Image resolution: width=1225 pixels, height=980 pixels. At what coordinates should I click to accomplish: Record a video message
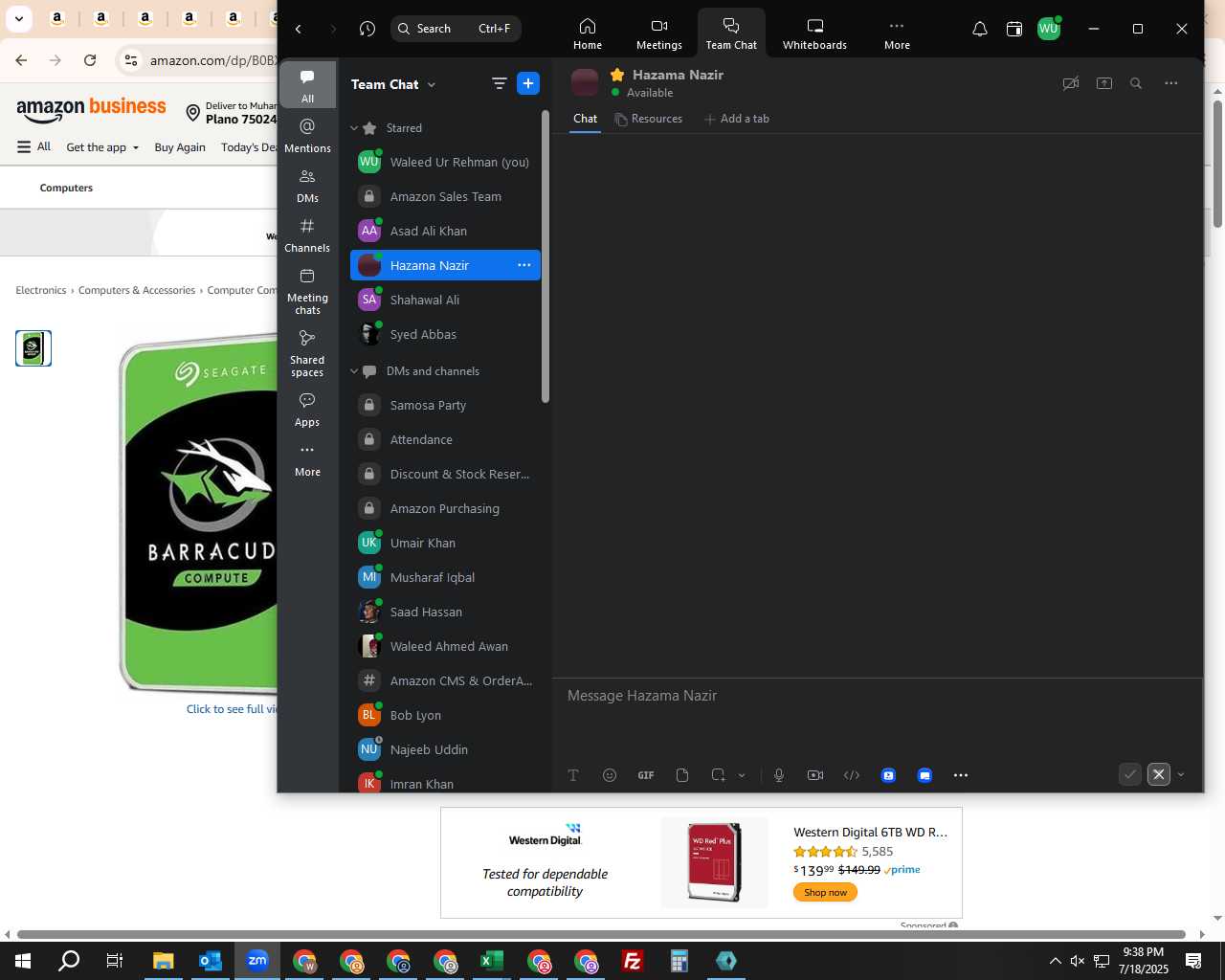pyautogui.click(x=815, y=775)
